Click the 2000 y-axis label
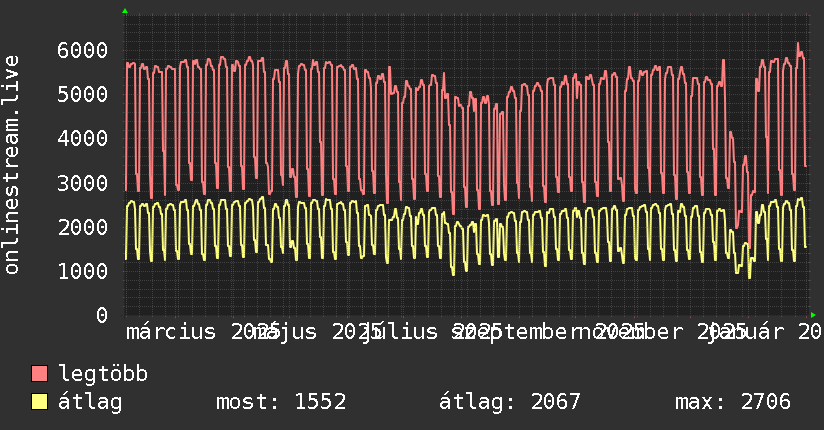 [x=83, y=227]
